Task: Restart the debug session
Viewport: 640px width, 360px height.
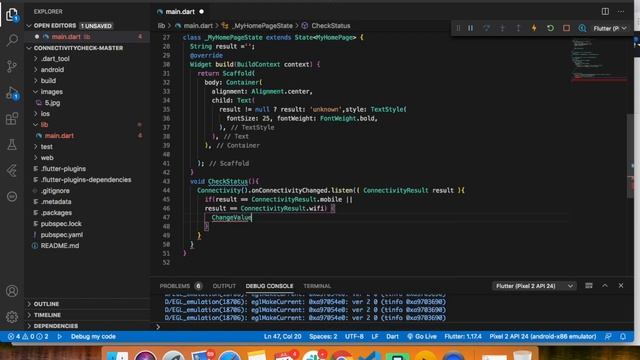Action: (x=550, y=28)
